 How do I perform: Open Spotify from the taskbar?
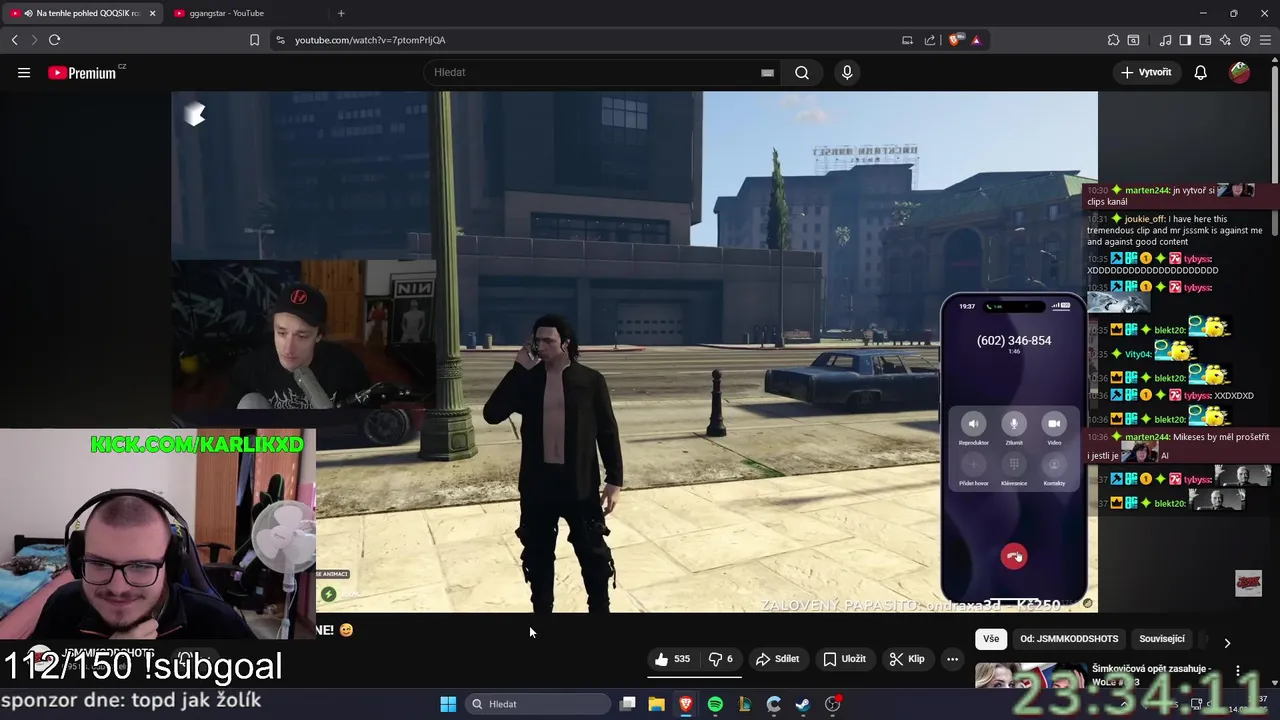715,704
